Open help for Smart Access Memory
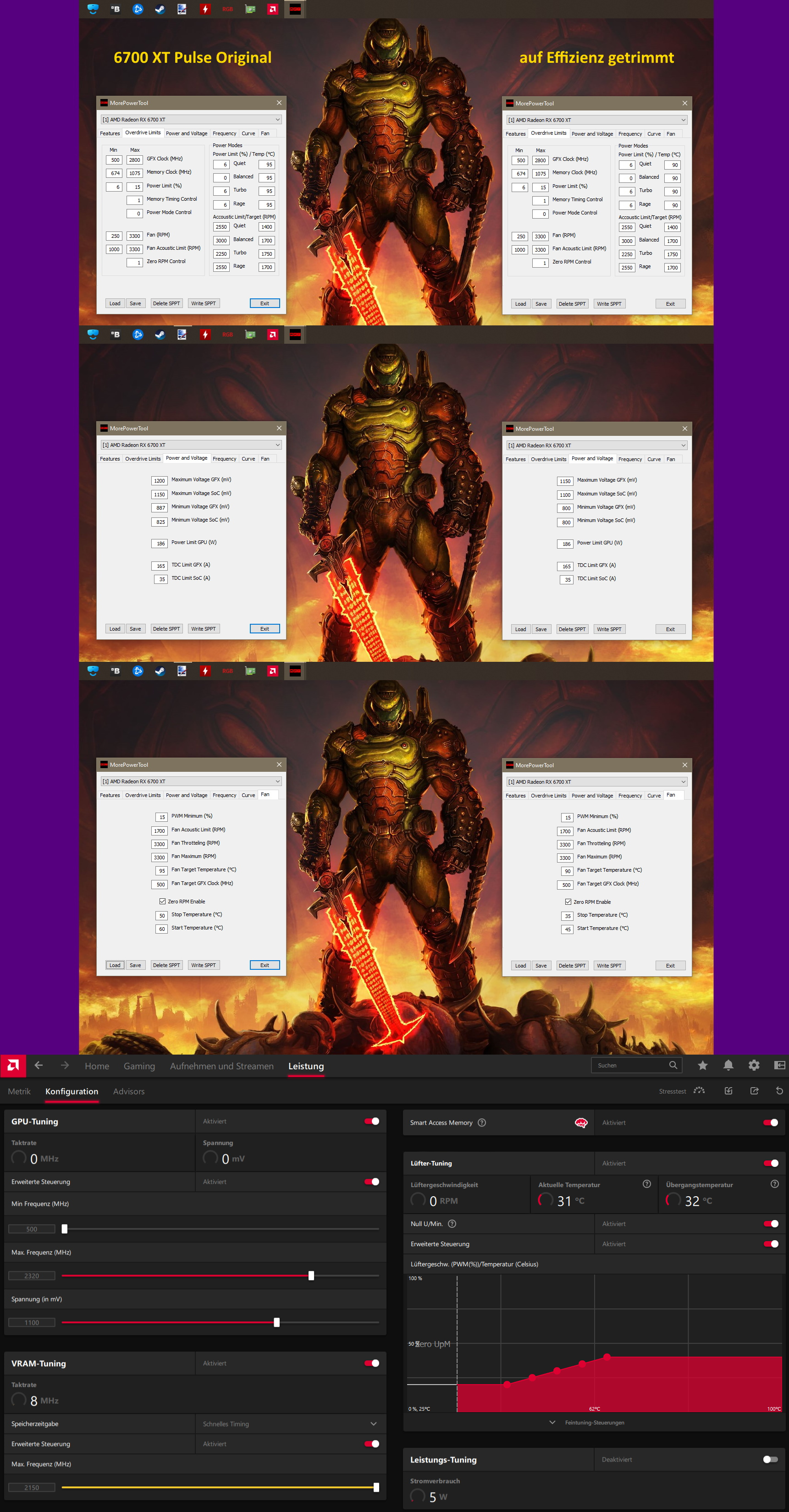 tap(482, 1122)
